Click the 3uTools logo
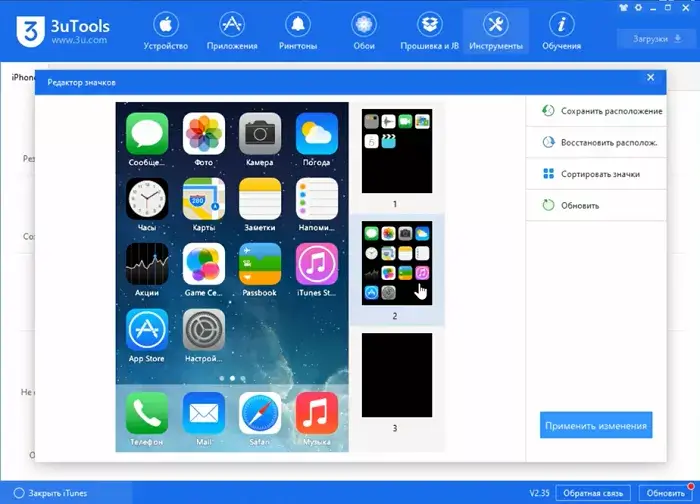Viewport: 700px width, 504px height. (62, 31)
